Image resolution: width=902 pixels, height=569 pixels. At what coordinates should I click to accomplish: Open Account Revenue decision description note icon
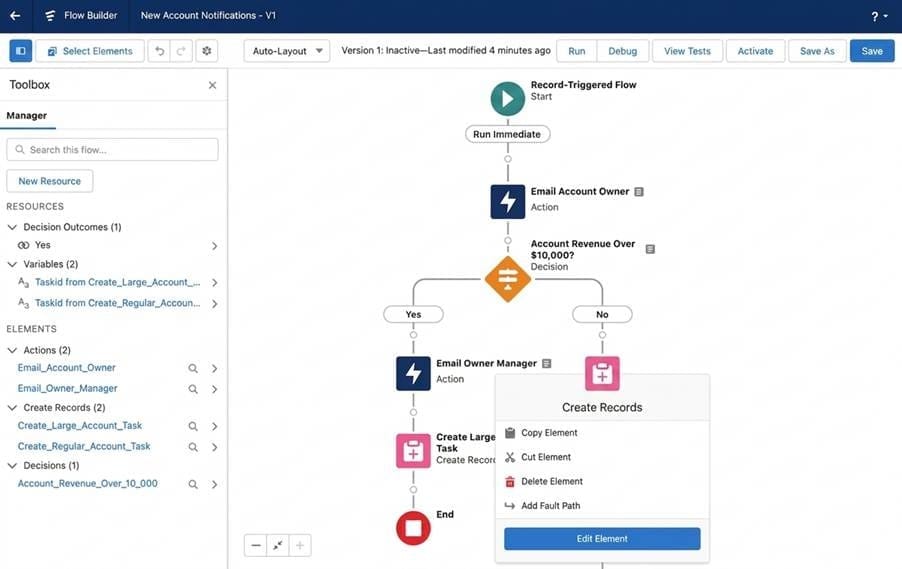pos(650,249)
